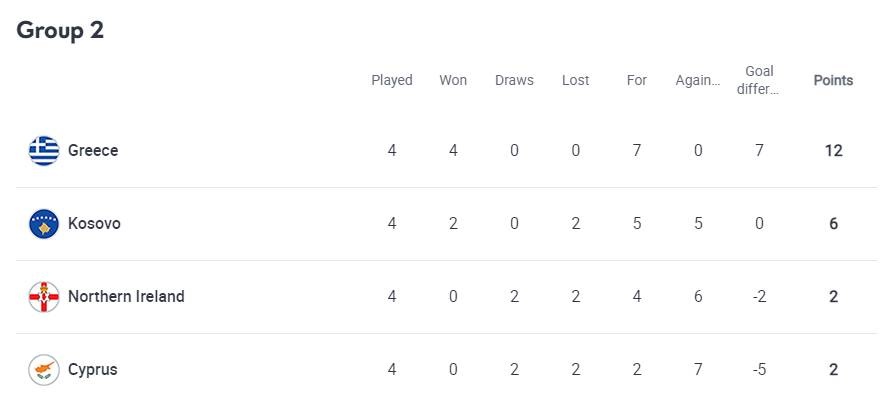Click the truncated Against column header
This screenshot has width=891, height=412.
coord(698,81)
